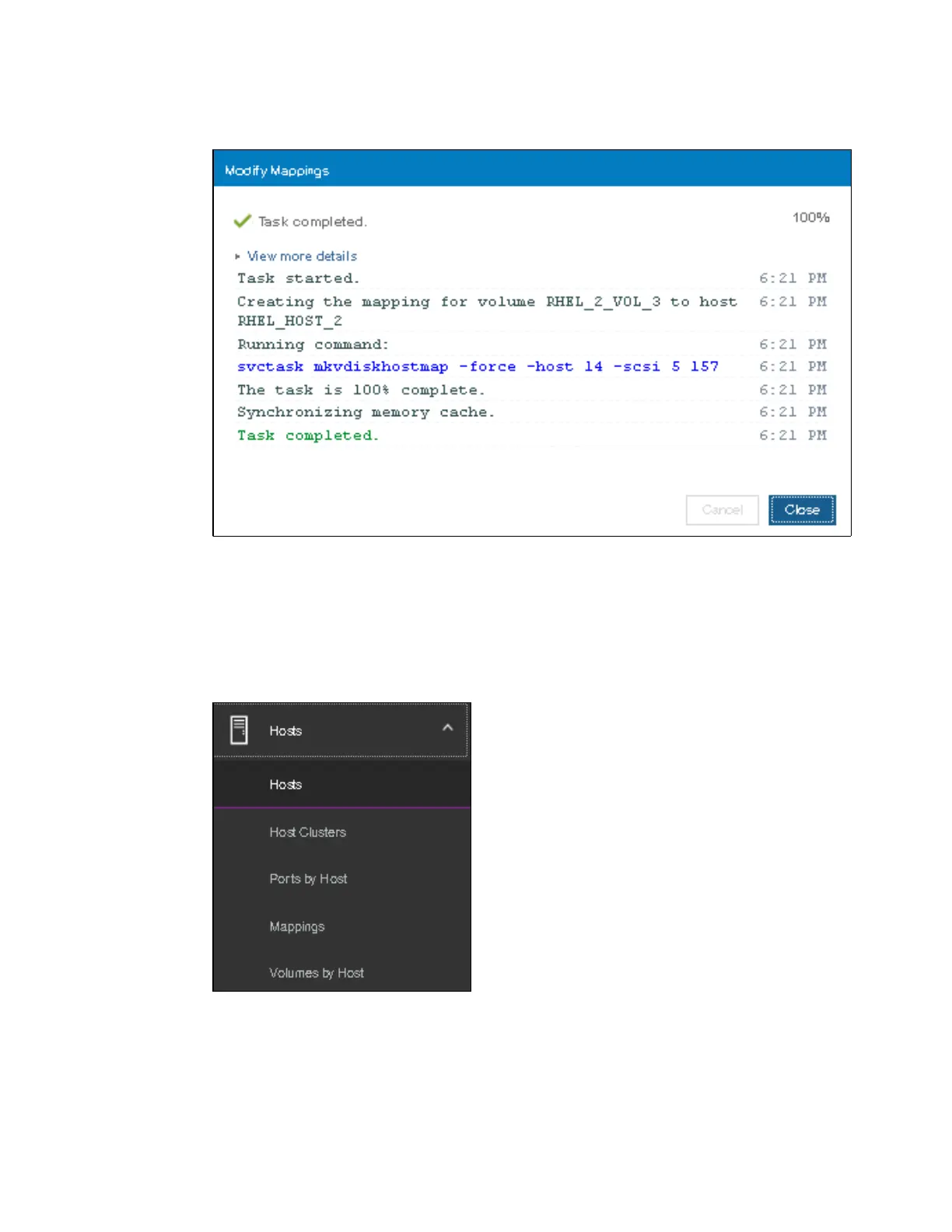Click the green 'Task completed.' log line
952x1232 pixels.
click(308, 436)
